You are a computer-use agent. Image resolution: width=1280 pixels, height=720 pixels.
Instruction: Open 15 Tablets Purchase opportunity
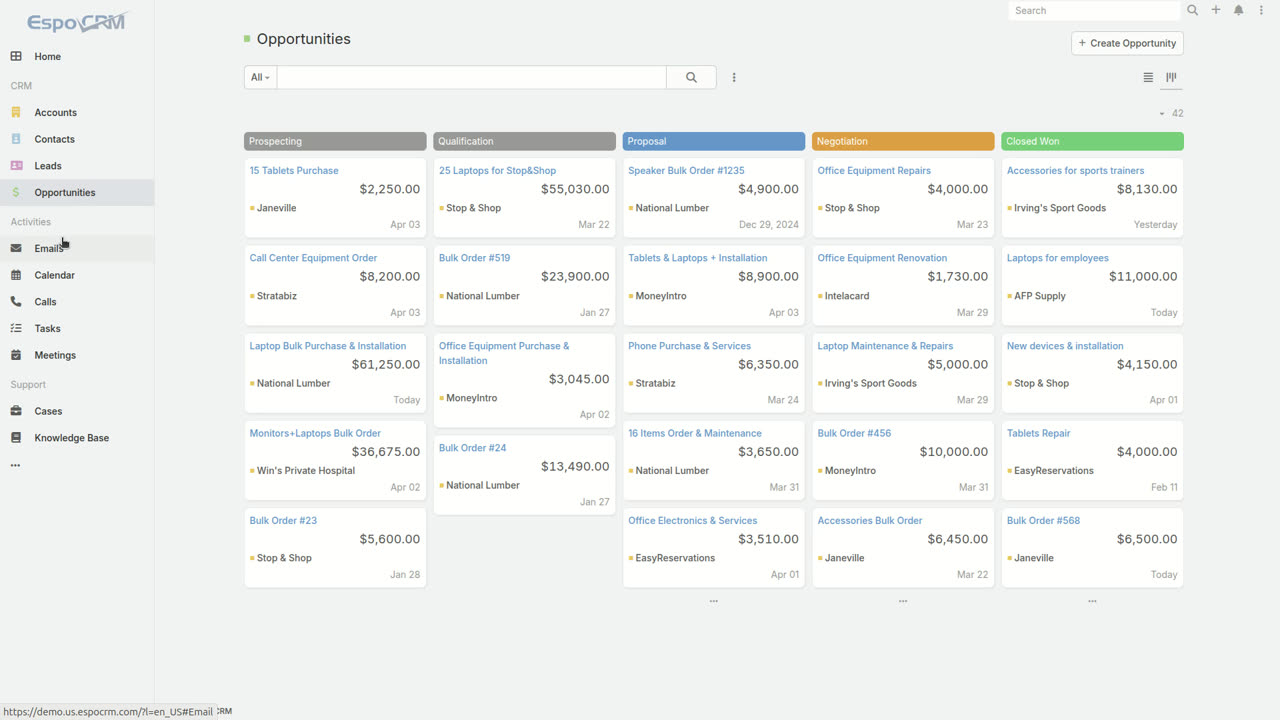[x=294, y=171]
